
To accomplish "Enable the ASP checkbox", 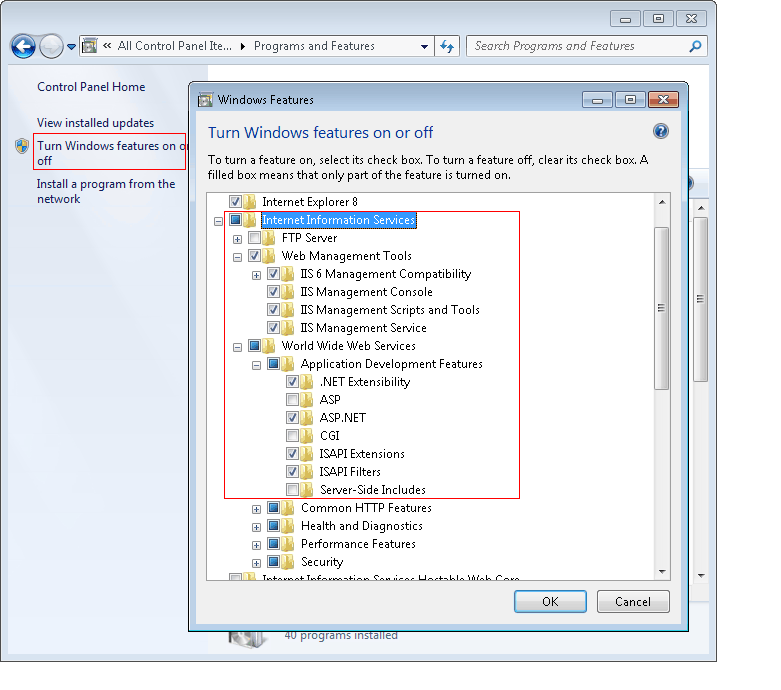I will (x=292, y=400).
